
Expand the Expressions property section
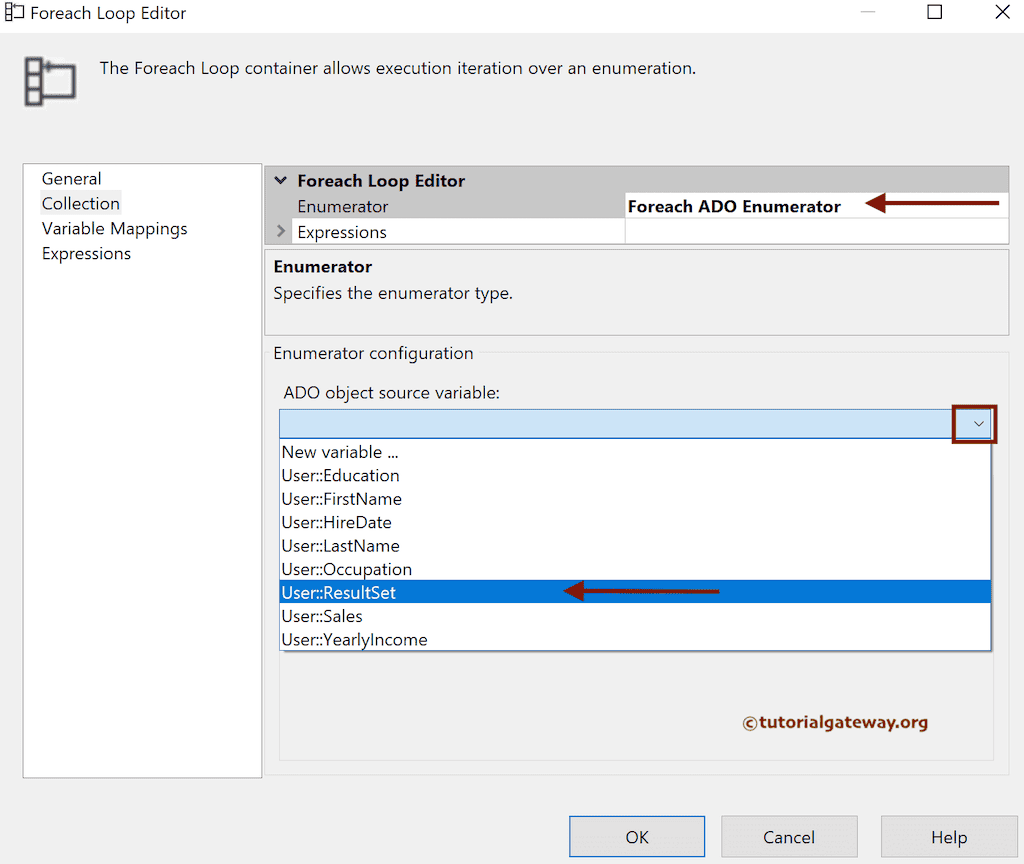(x=280, y=231)
